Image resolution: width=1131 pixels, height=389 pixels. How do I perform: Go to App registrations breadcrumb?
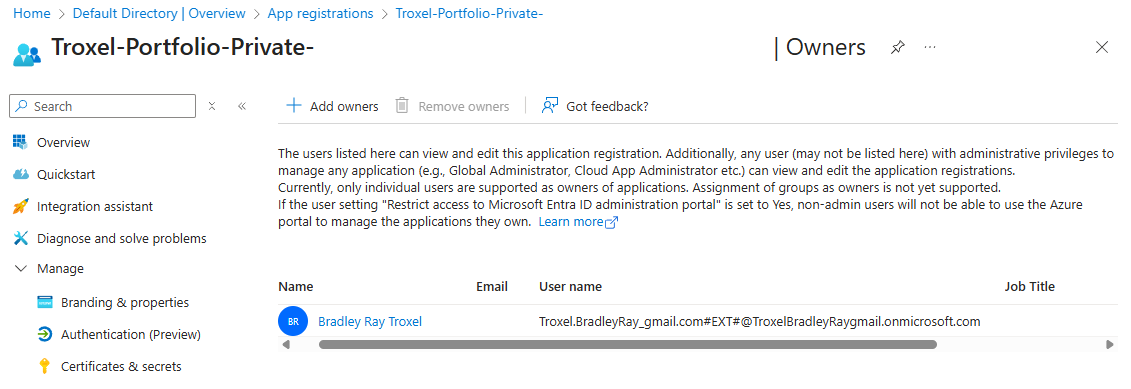[320, 14]
